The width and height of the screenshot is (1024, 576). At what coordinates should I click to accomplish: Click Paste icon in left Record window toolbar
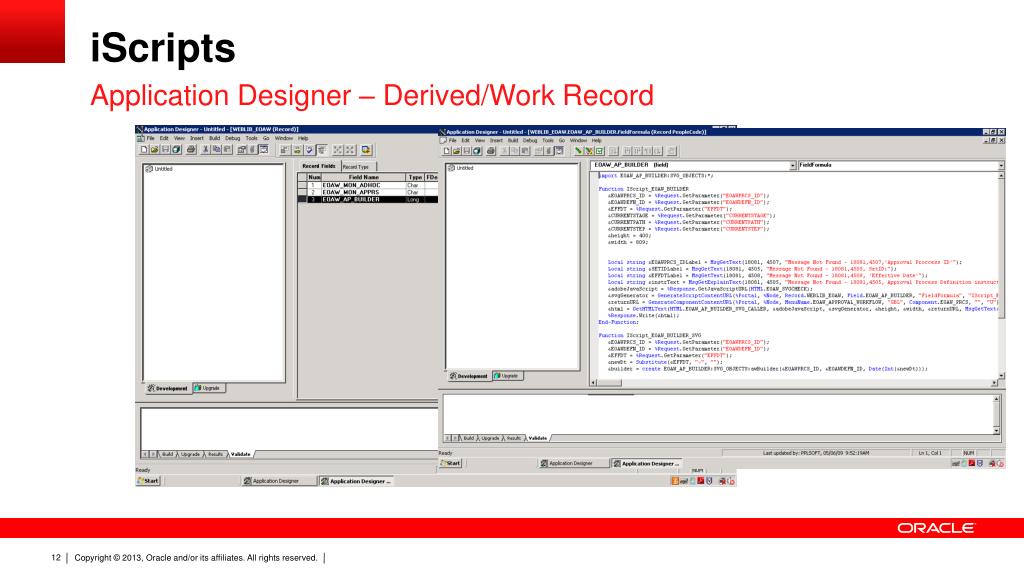tap(227, 150)
